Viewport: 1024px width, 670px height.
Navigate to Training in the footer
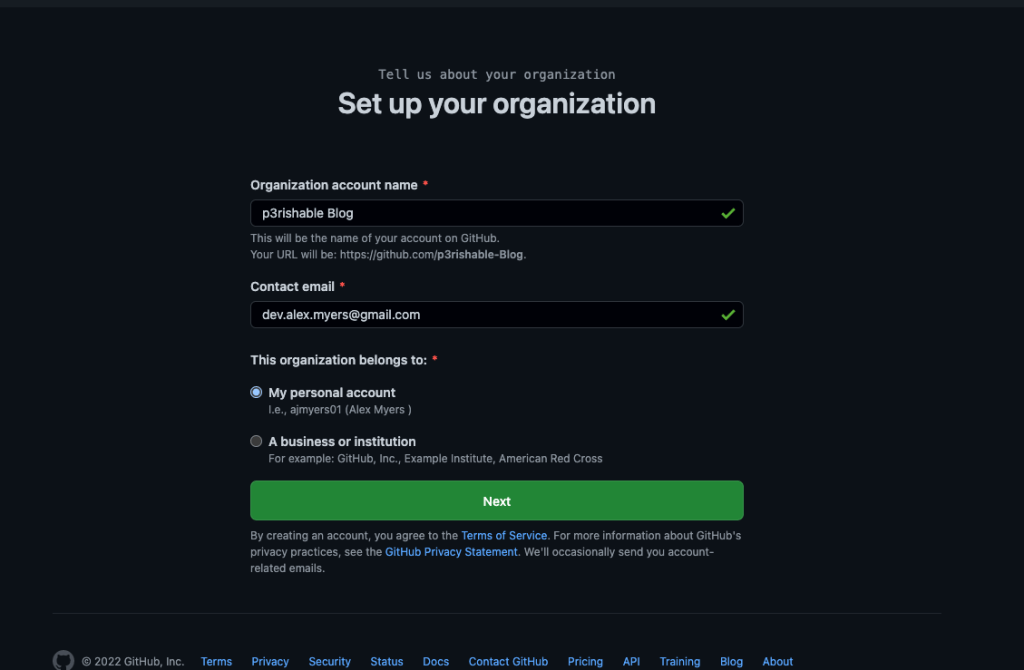pos(680,662)
